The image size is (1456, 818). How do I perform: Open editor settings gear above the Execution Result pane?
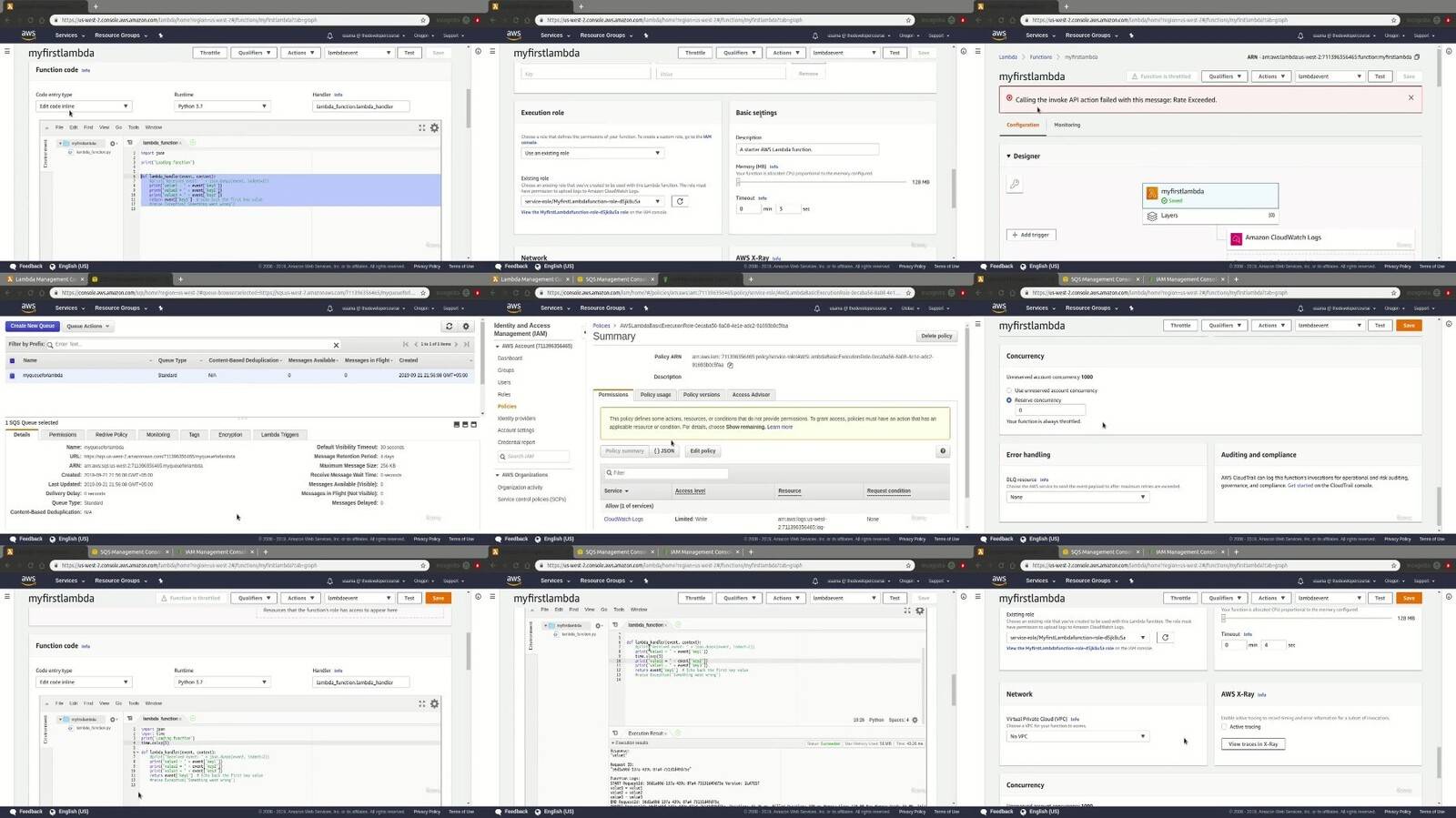920,611
